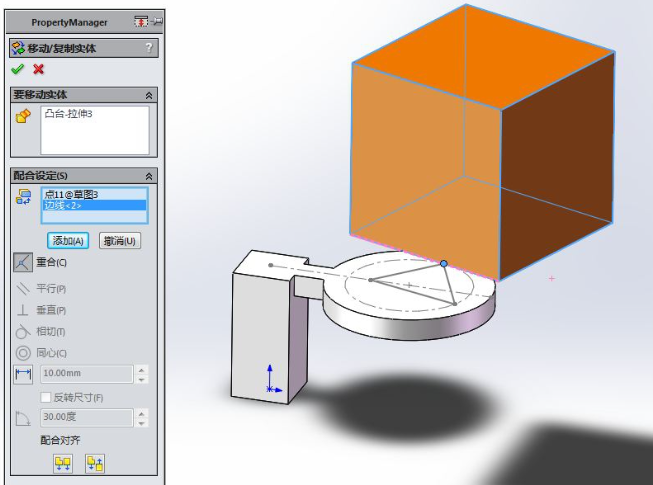Select 点11@草图3 in mate list
653x485 pixels.
(x=71, y=194)
